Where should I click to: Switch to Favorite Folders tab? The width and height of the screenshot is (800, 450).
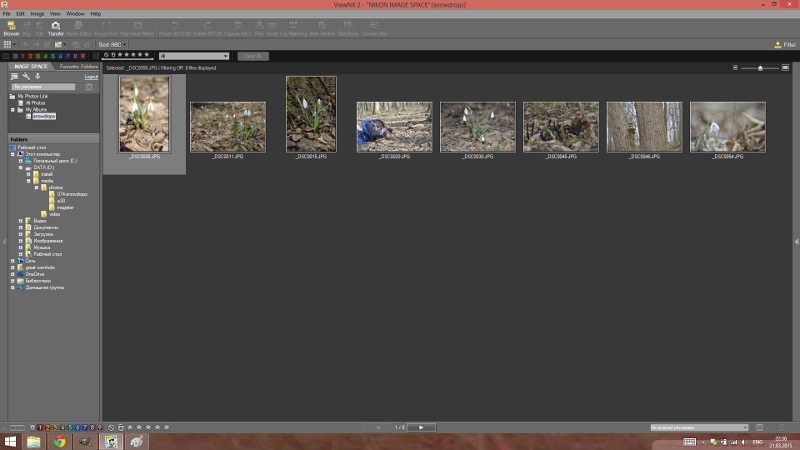(78, 66)
